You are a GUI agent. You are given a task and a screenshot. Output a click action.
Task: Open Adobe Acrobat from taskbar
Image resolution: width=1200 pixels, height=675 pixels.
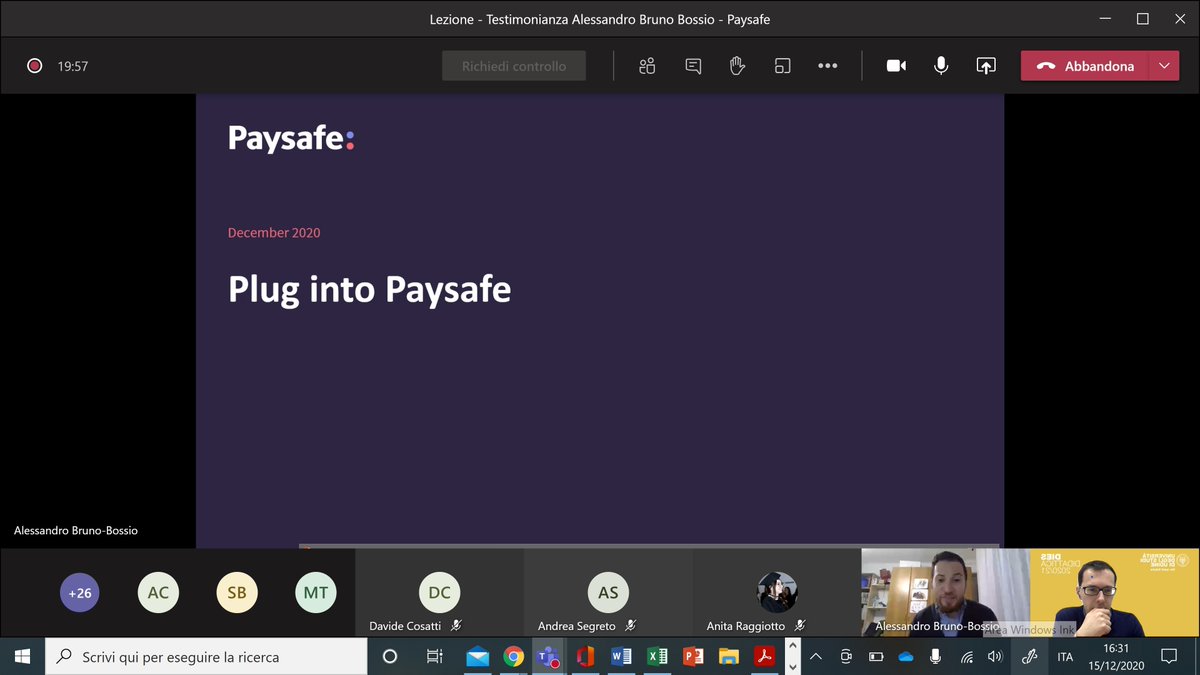pos(765,657)
